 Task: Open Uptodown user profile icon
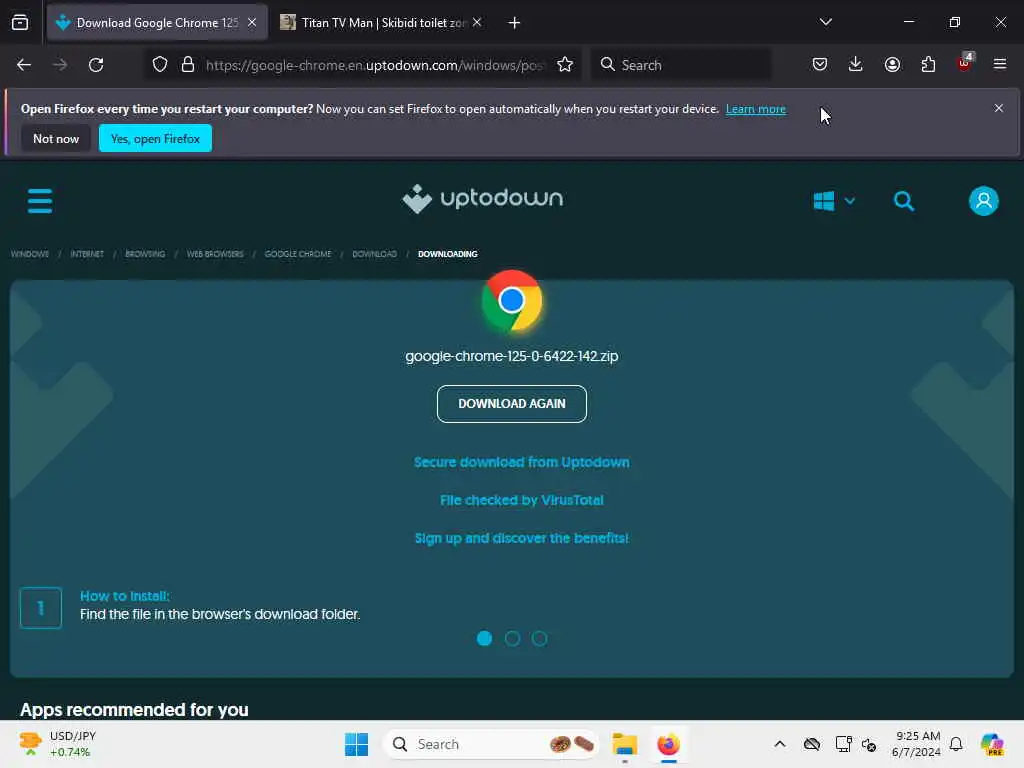point(984,200)
